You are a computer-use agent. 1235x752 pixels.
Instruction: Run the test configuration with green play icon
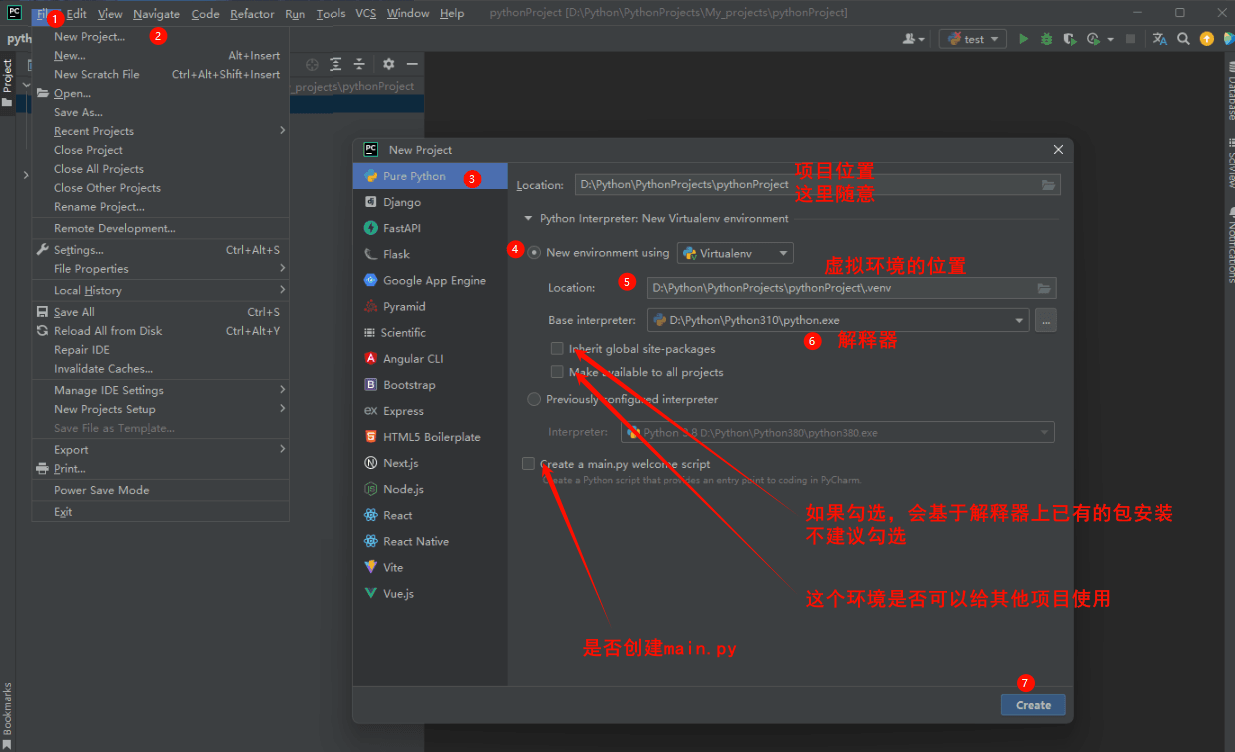coord(1023,39)
